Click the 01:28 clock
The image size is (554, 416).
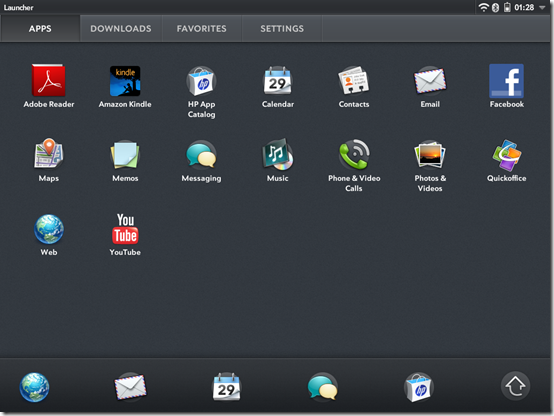[524, 7]
